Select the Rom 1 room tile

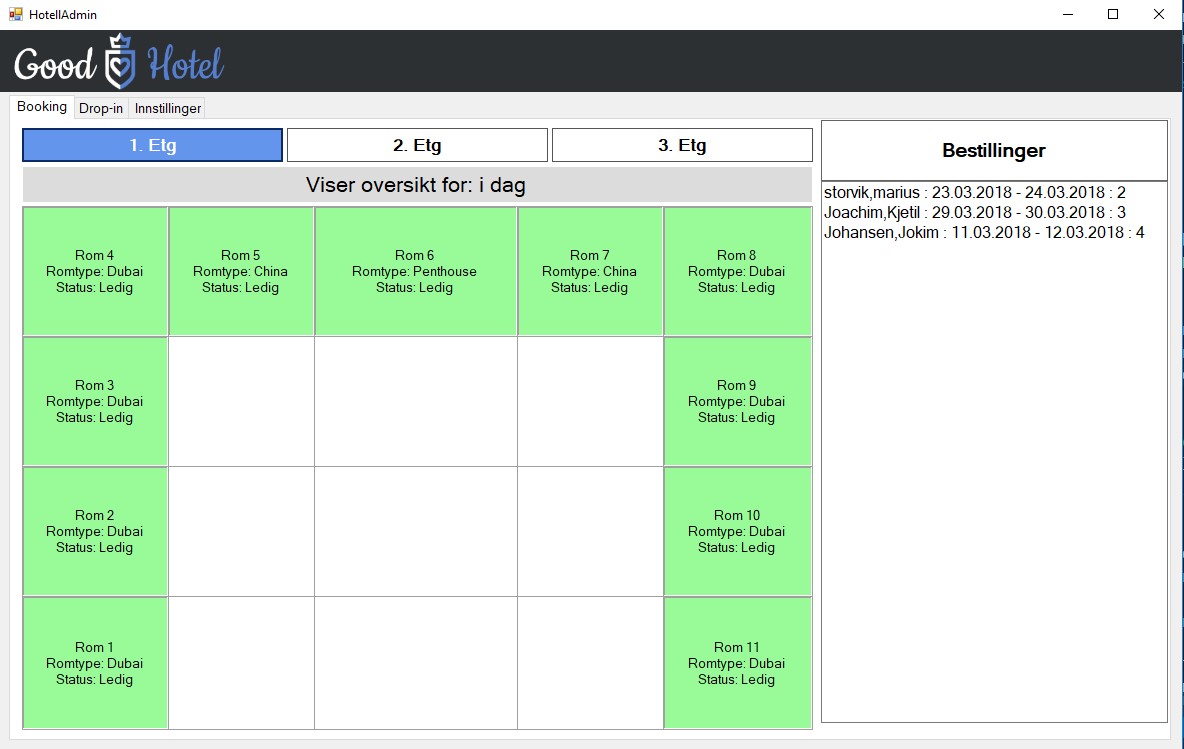coord(95,663)
